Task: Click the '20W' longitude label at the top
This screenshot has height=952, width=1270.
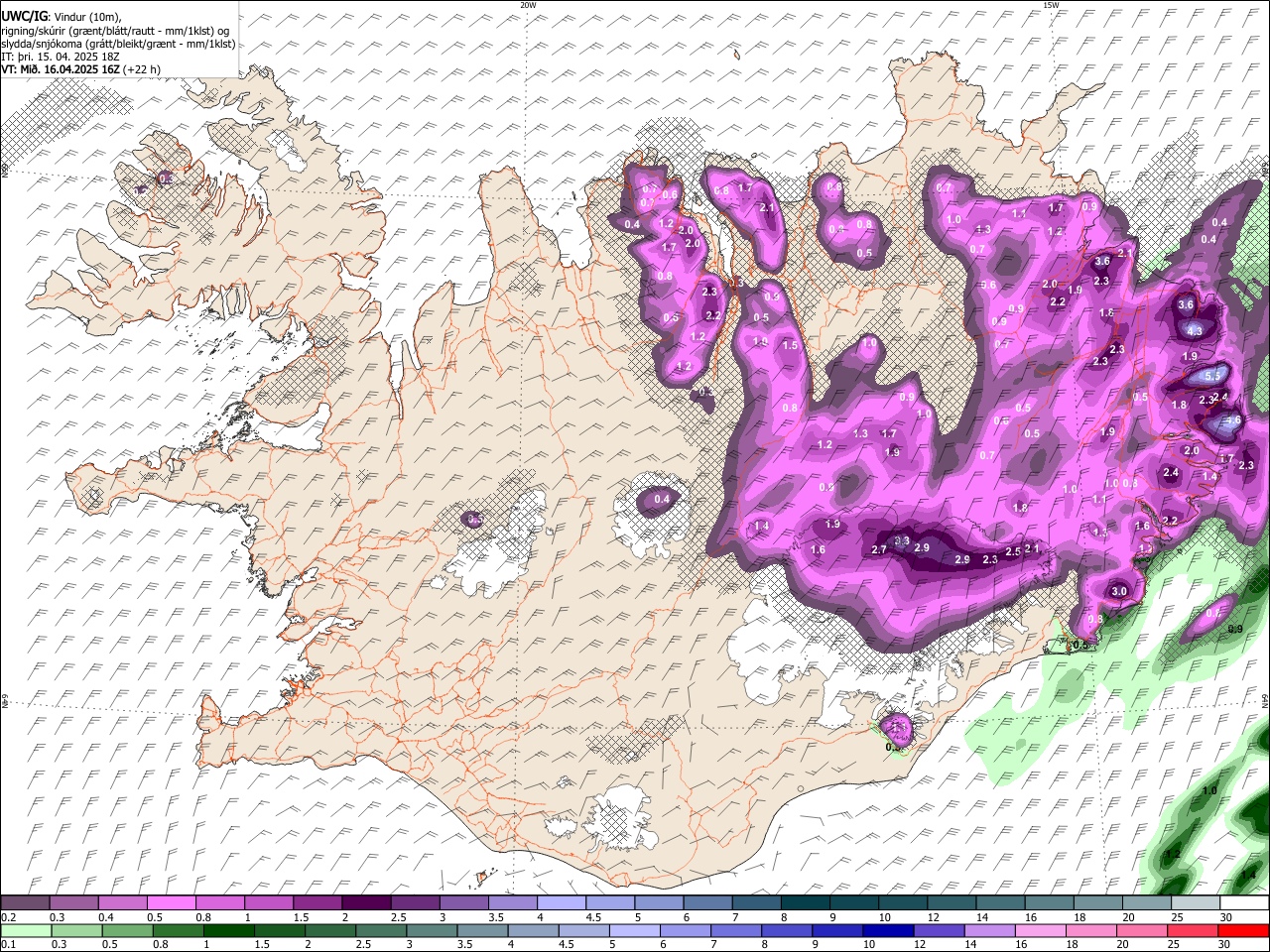Action: (528, 5)
